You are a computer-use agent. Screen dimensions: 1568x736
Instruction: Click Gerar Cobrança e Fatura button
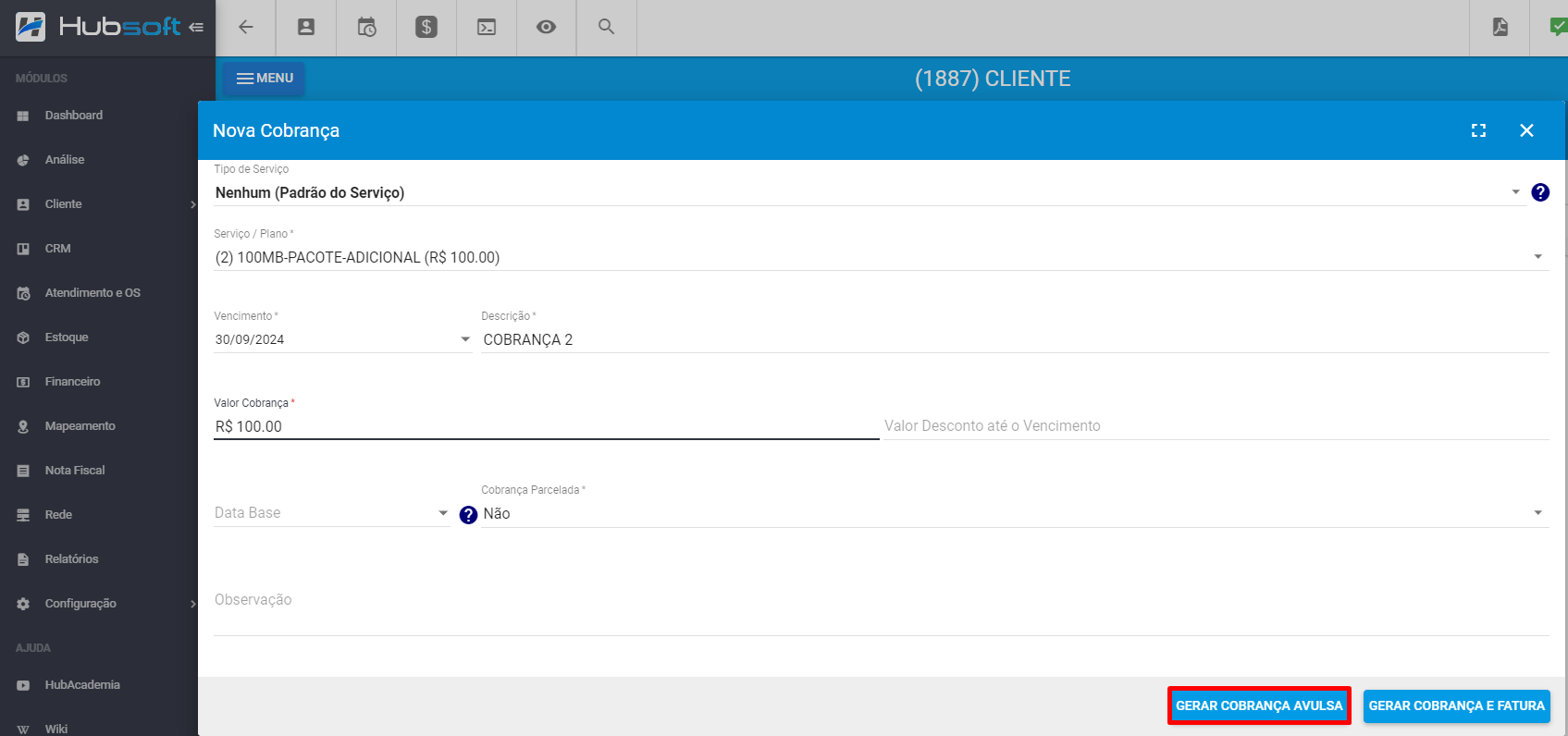pos(1457,705)
